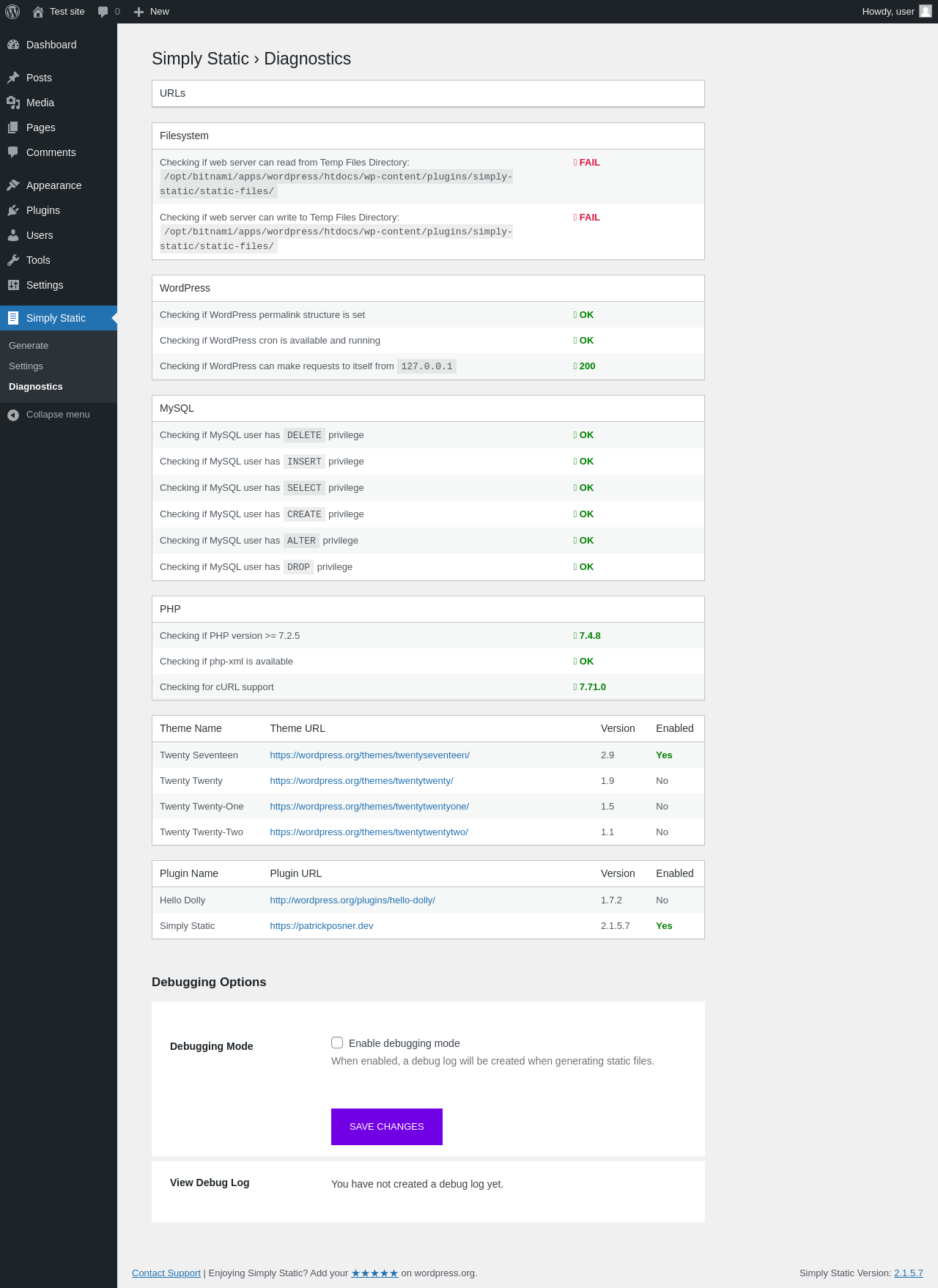Click the INSERT privilege code label

304,462
